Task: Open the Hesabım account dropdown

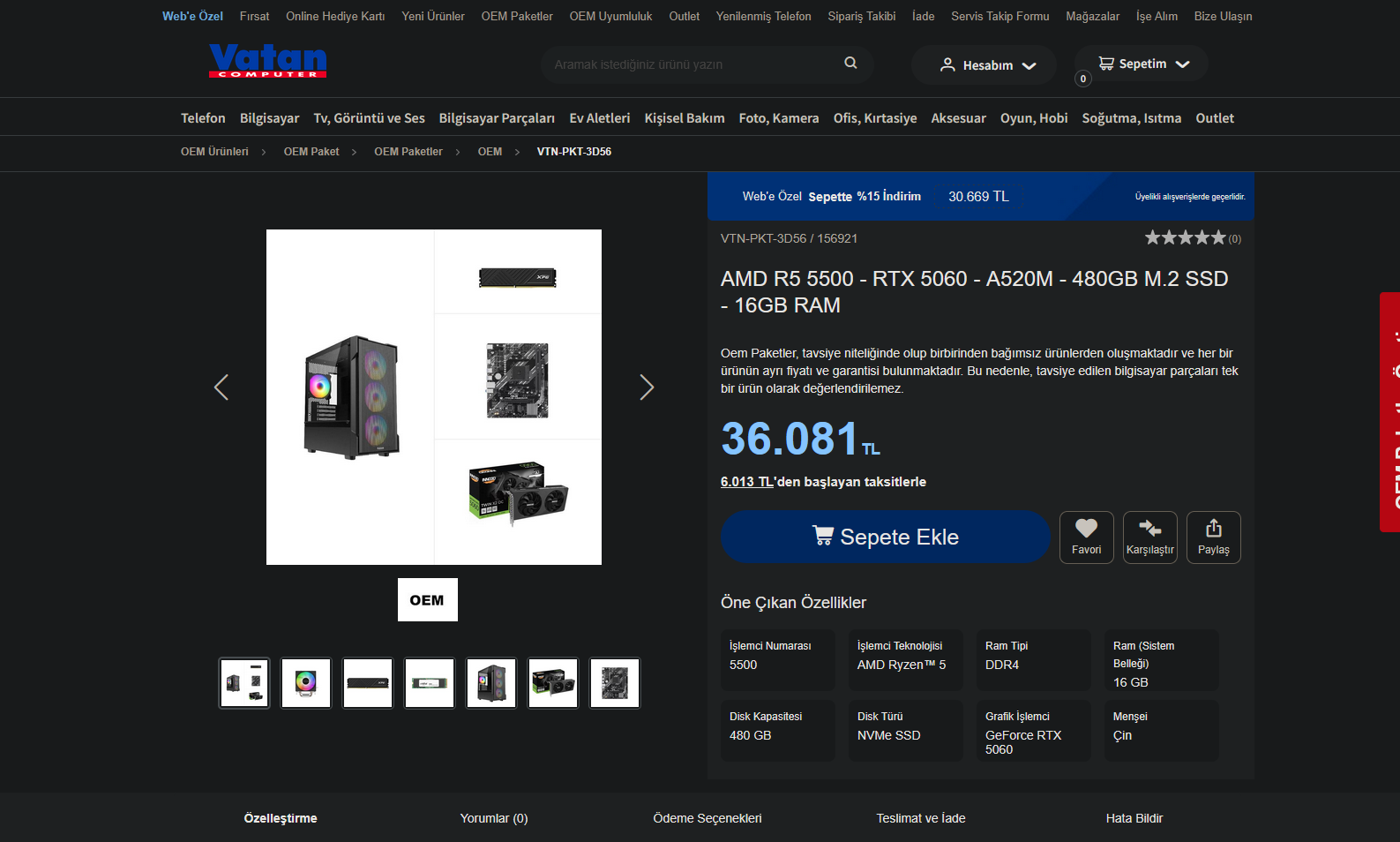Action: coord(984,65)
